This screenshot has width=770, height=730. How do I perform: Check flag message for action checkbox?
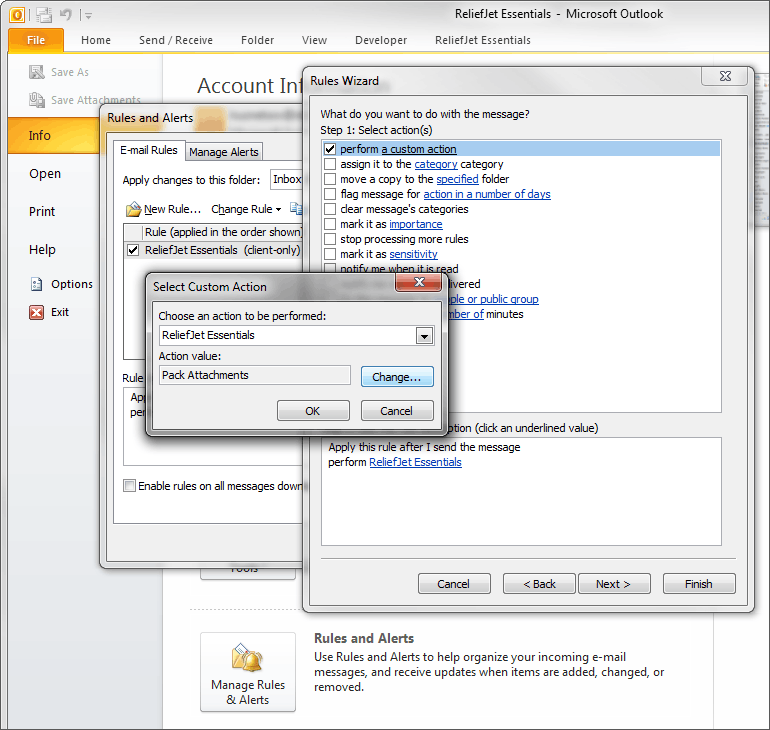(330, 194)
